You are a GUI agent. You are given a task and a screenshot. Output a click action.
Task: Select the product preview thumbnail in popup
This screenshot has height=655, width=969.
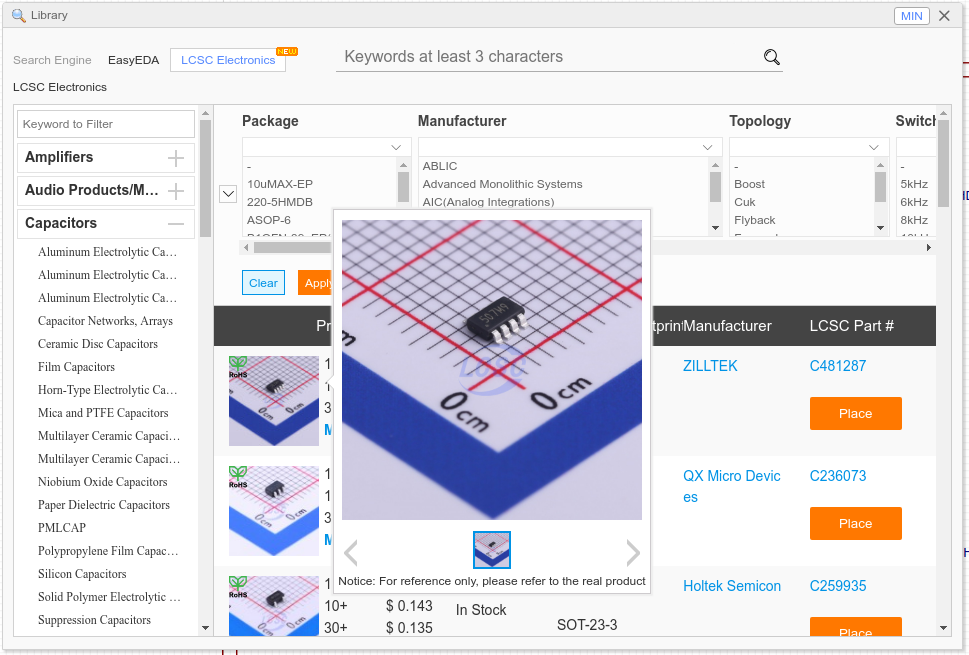(492, 550)
